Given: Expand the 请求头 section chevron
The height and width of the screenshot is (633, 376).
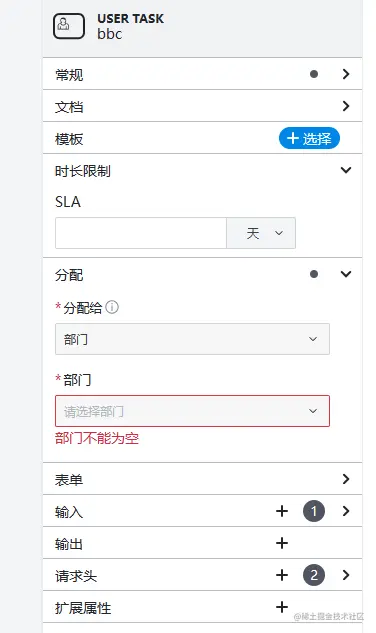Looking at the screenshot, I should pyautogui.click(x=346, y=575).
